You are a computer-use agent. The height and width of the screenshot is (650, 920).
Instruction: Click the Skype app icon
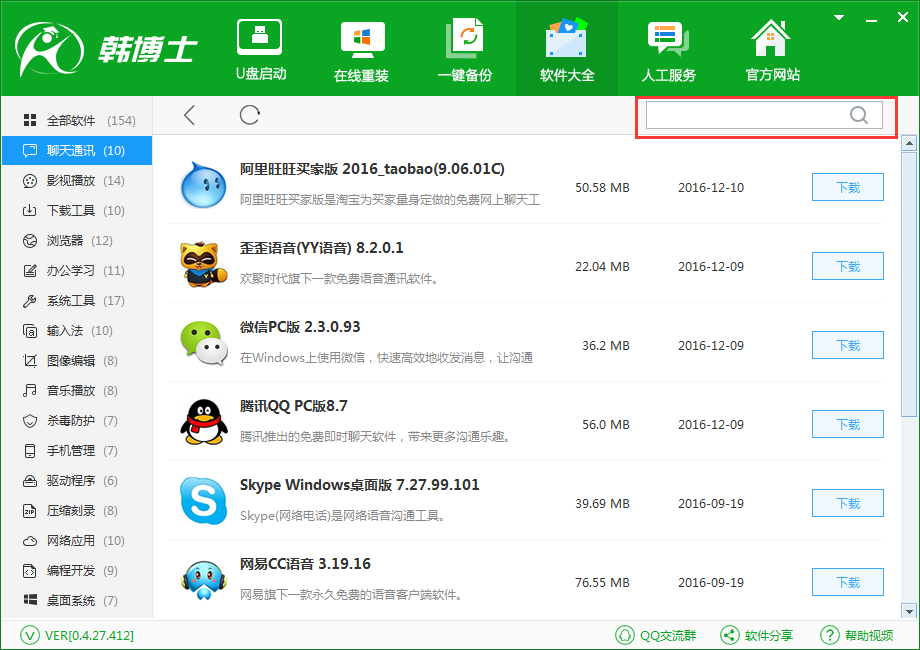[204, 501]
